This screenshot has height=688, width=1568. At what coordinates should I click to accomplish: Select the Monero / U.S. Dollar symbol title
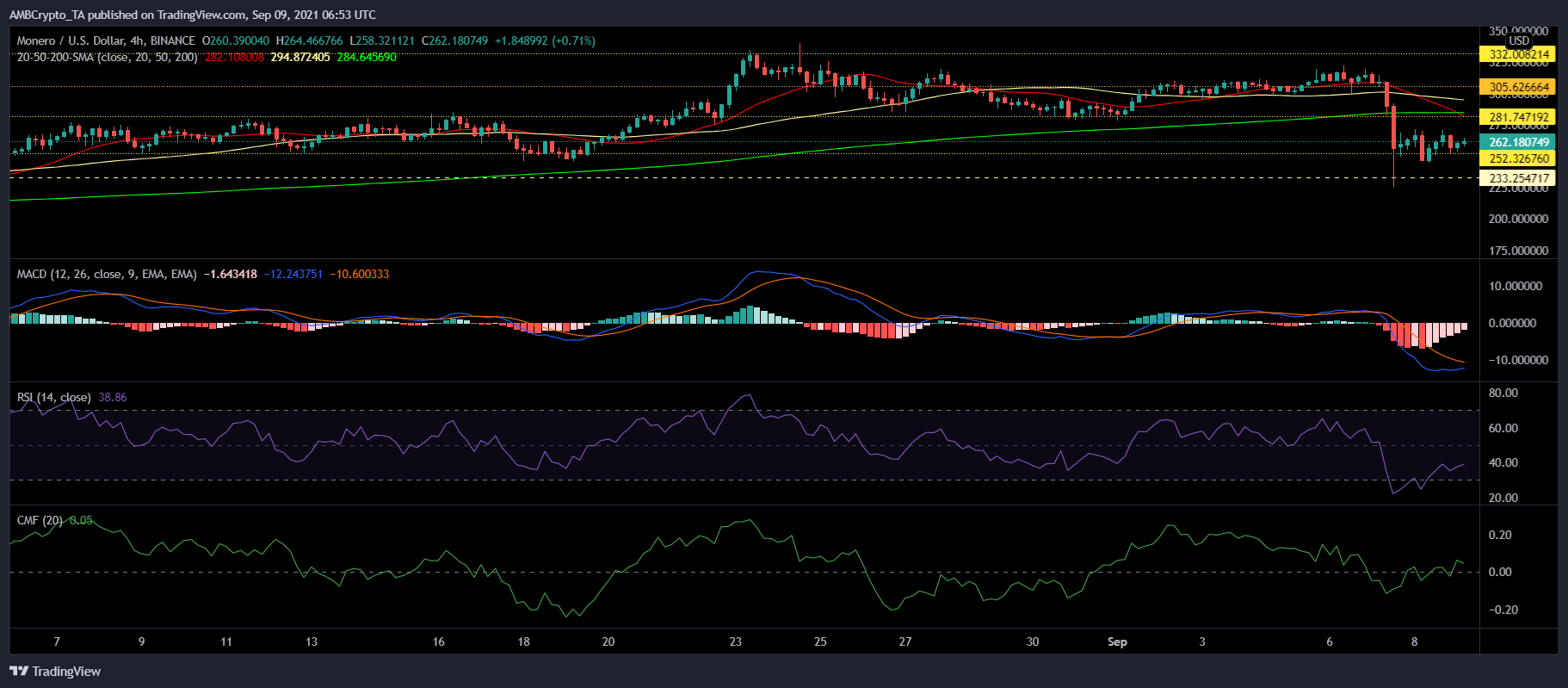(106, 40)
